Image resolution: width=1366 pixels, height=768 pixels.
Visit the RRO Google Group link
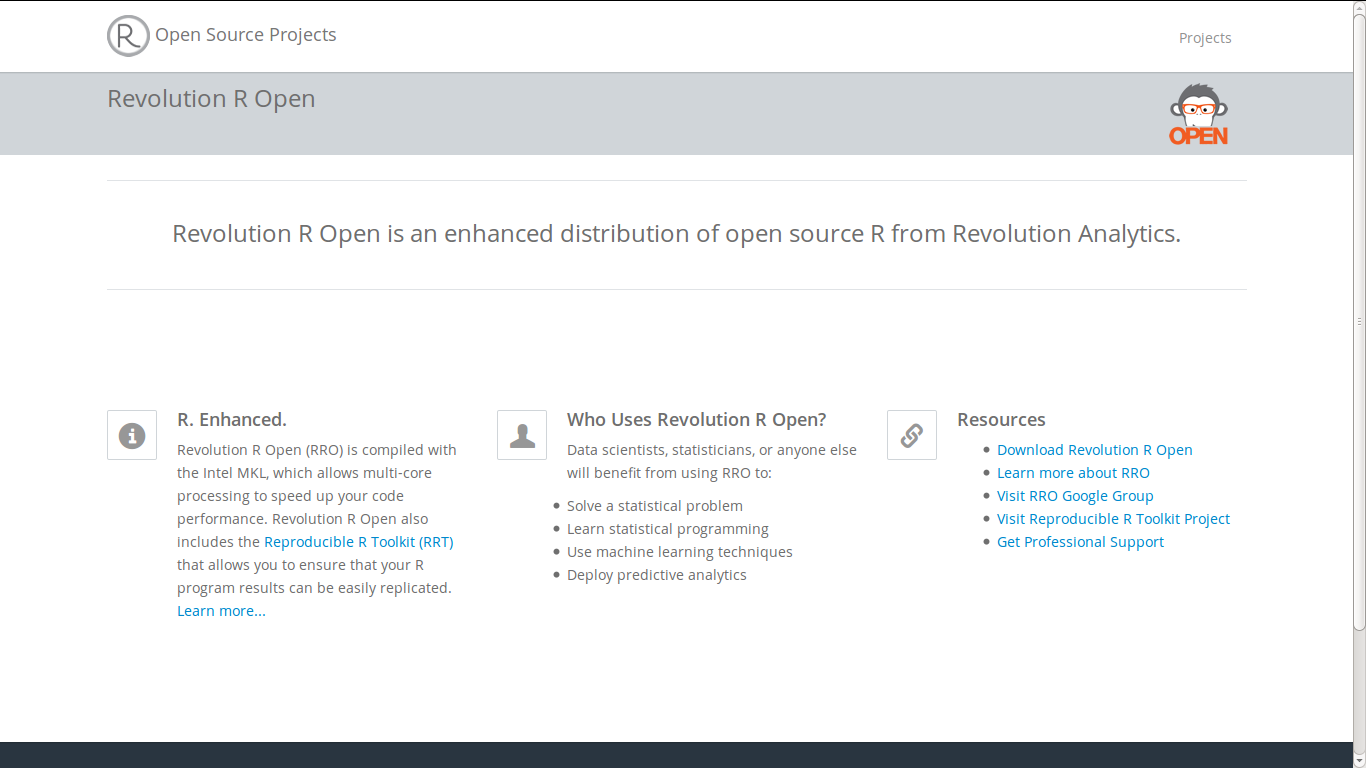1075,496
